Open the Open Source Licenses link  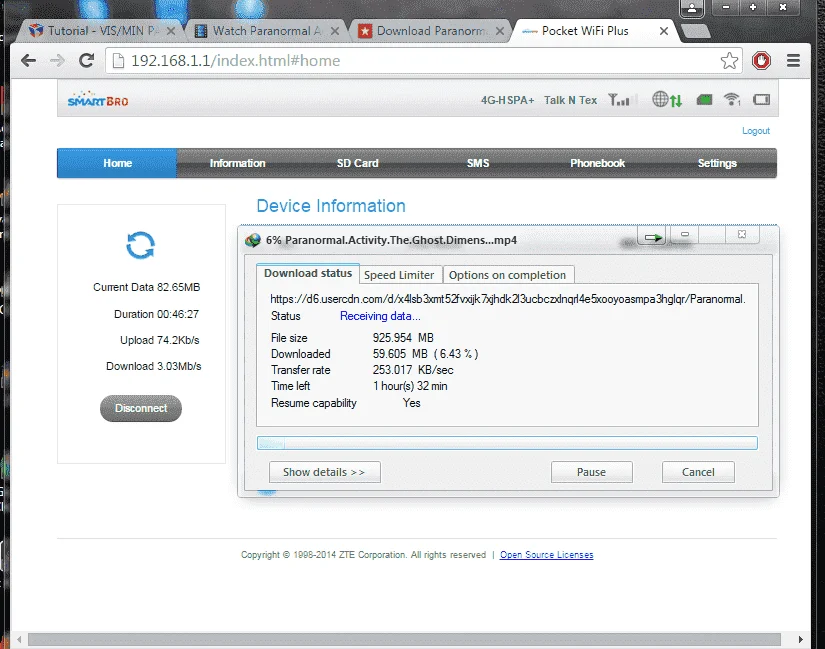pyautogui.click(x=547, y=555)
